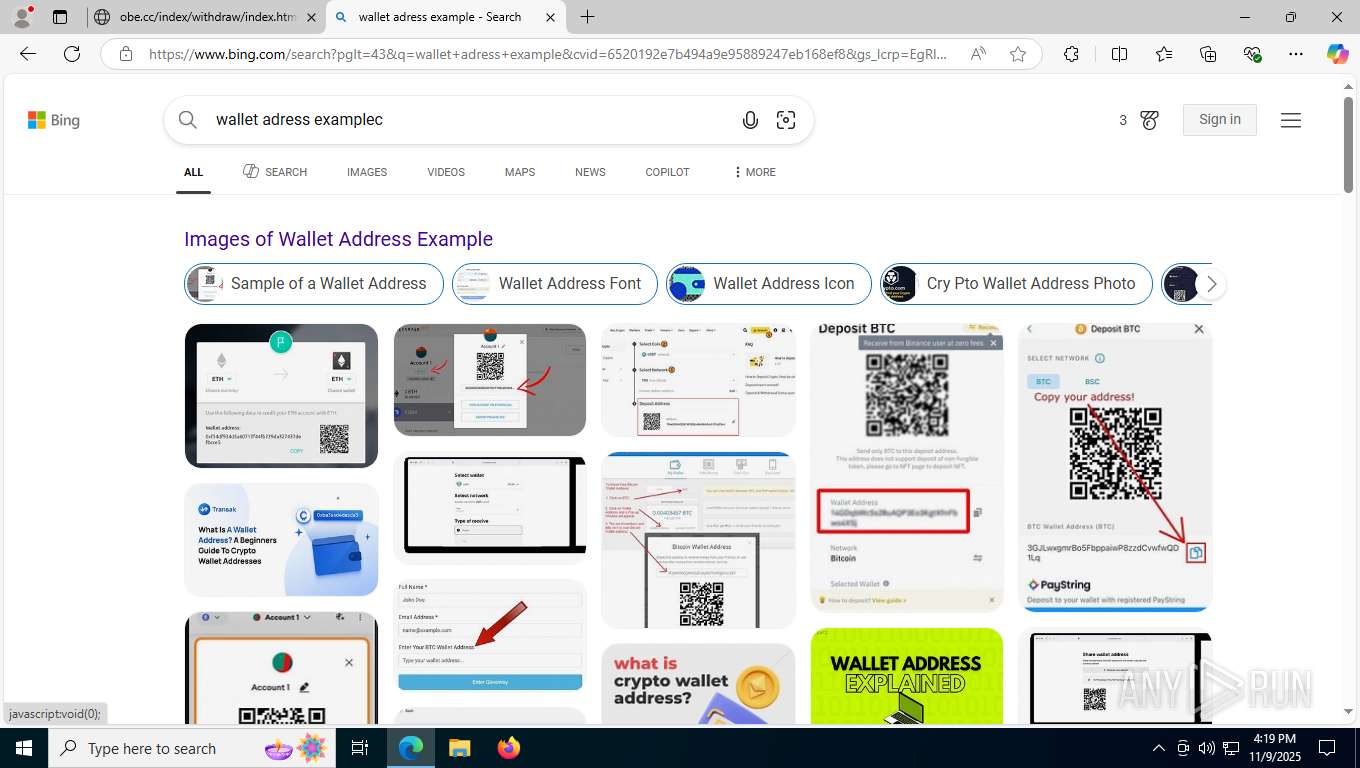
Task: Open Bing hamburger settings menu
Action: click(1291, 120)
